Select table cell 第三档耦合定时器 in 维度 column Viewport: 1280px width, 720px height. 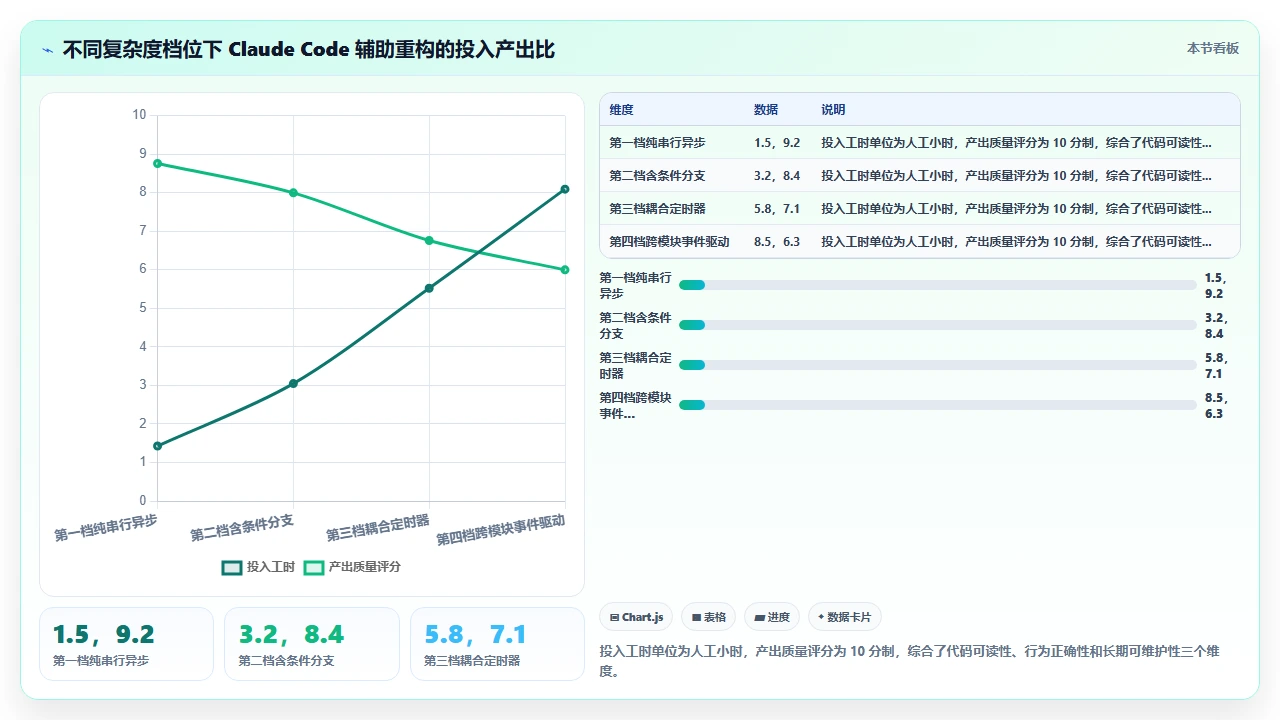(x=672, y=209)
